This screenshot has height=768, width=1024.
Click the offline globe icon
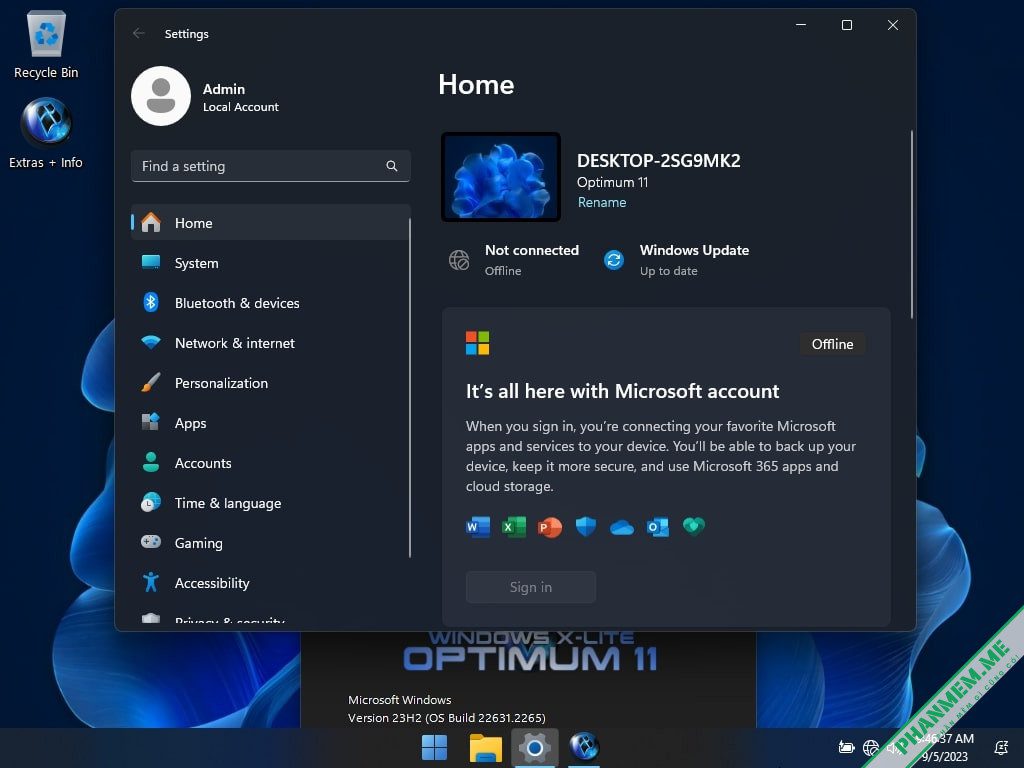[x=459, y=260]
